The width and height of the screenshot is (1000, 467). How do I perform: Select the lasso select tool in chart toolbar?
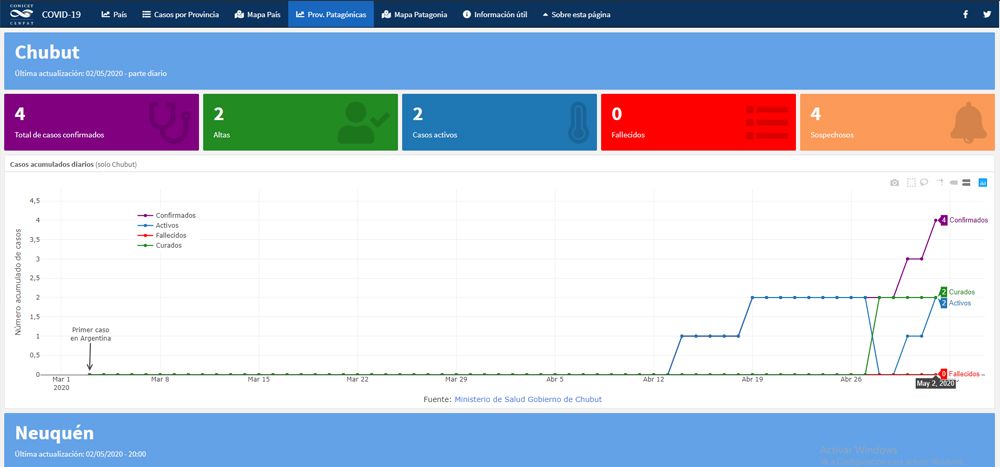click(924, 183)
